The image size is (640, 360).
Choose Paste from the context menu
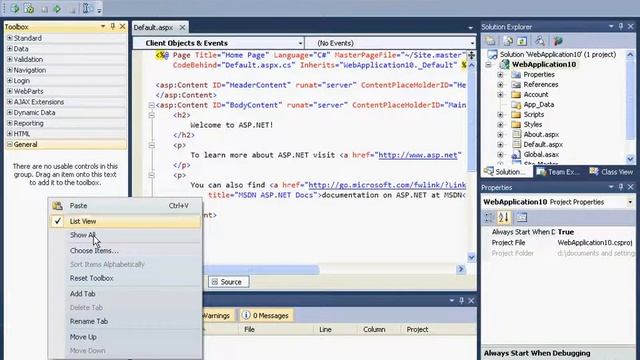coord(125,206)
